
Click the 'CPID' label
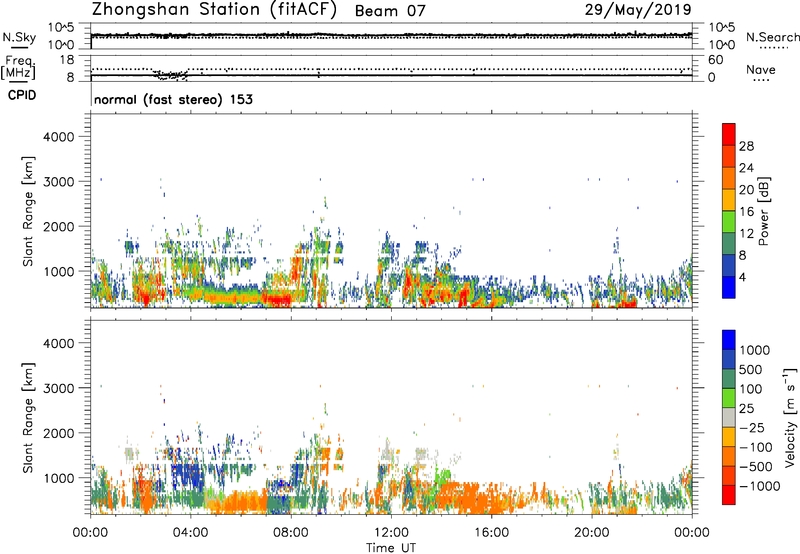(22, 95)
